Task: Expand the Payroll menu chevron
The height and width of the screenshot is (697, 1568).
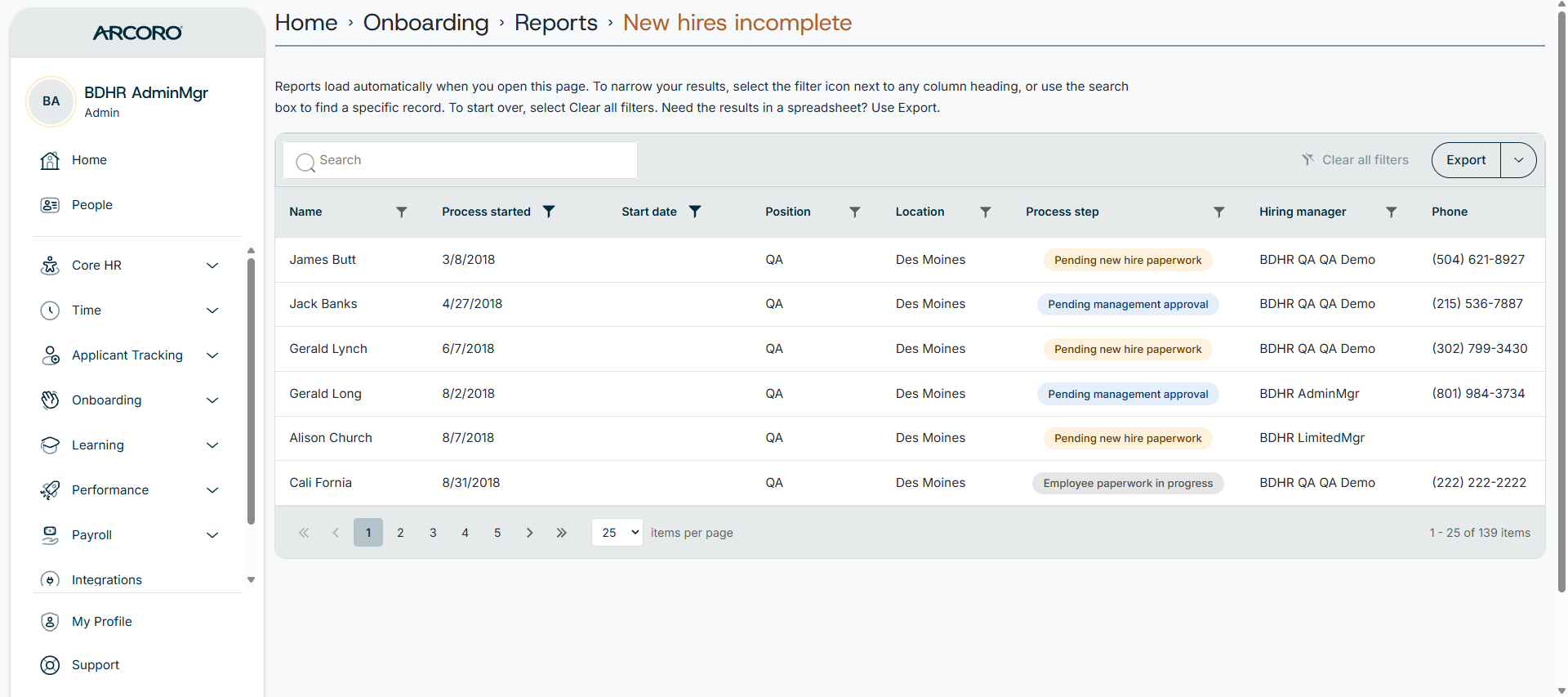Action: coord(212,535)
